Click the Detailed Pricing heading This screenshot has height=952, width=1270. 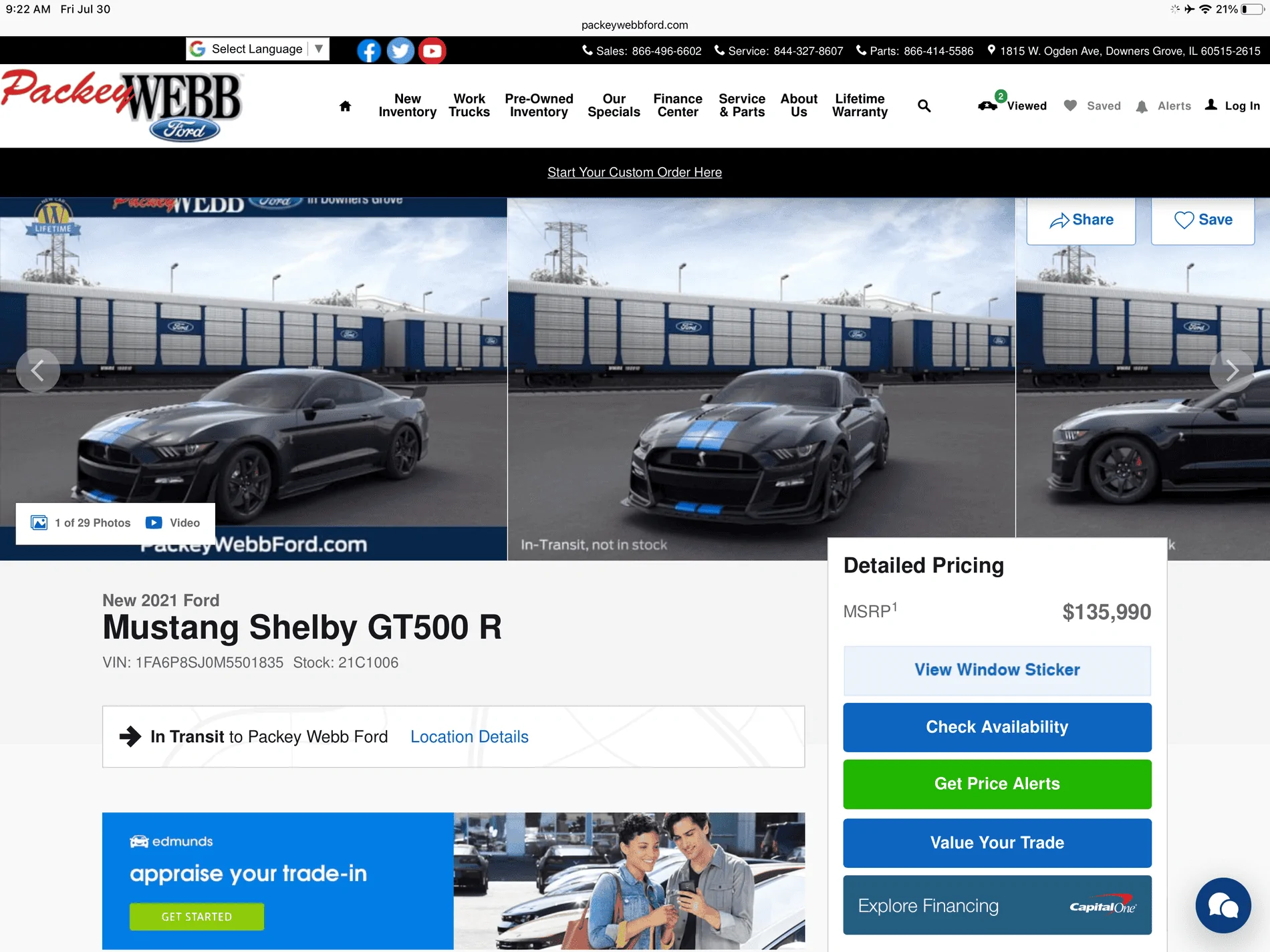(x=924, y=566)
